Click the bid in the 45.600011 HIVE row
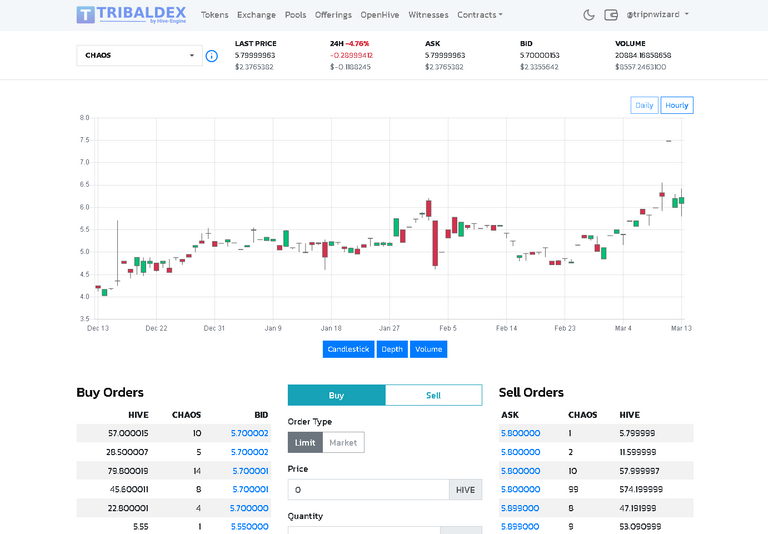Image resolution: width=768 pixels, height=534 pixels. tap(250, 489)
